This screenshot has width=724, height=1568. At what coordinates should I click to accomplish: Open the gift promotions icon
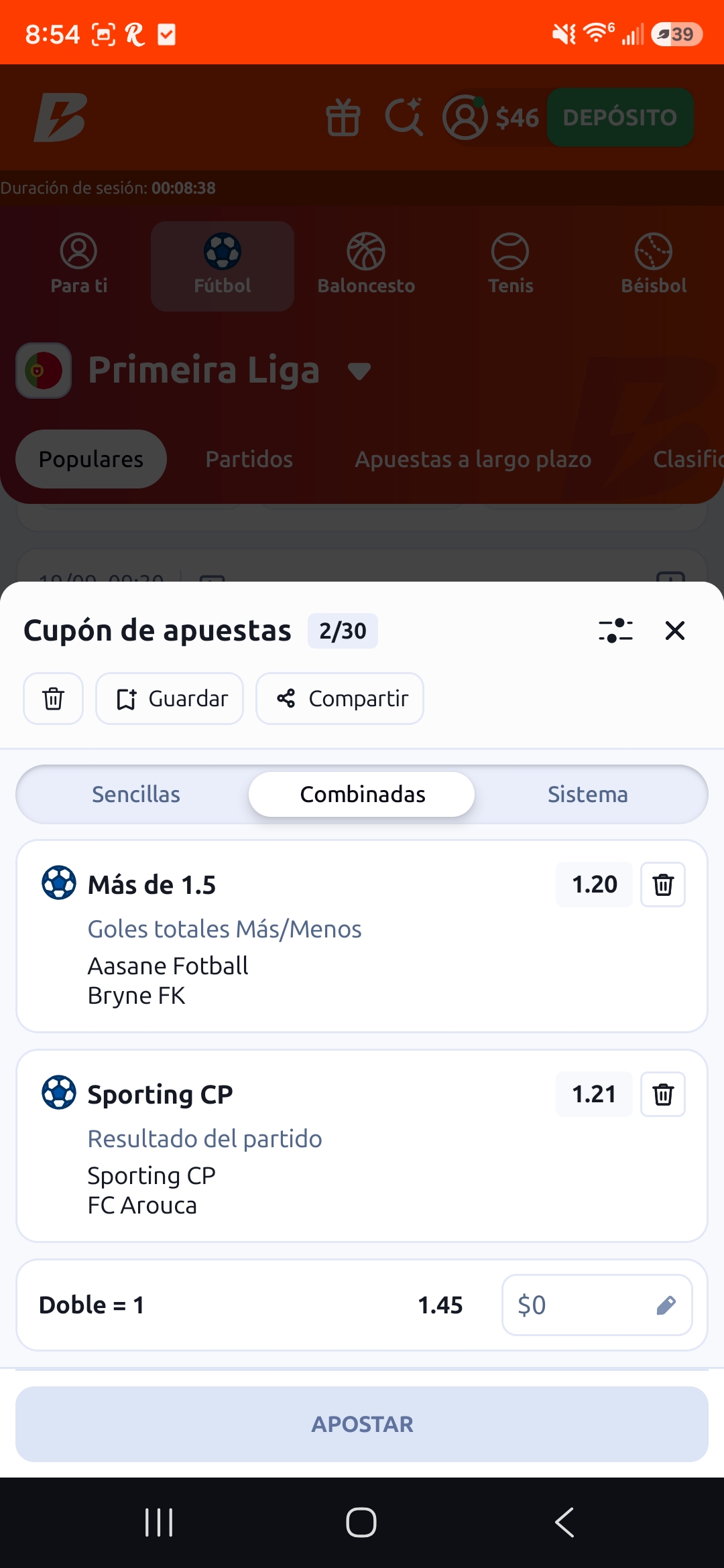343,117
